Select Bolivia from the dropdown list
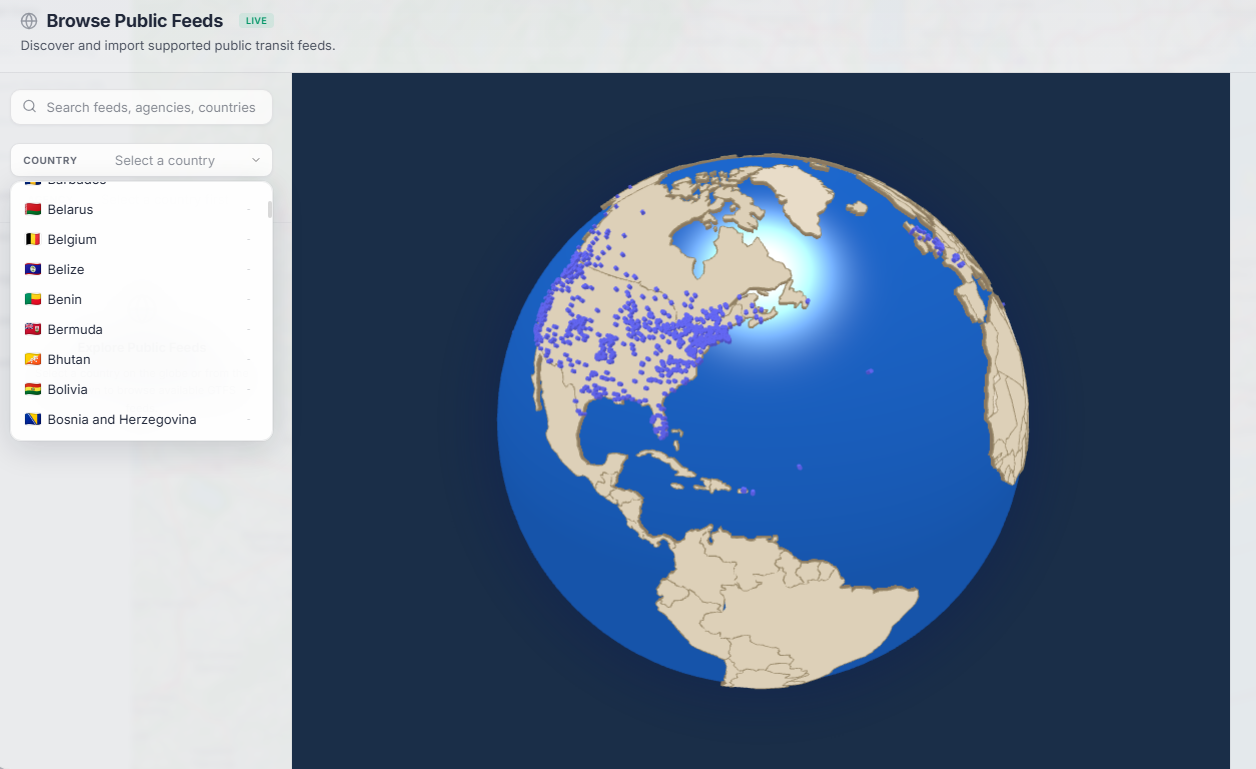 [138, 389]
